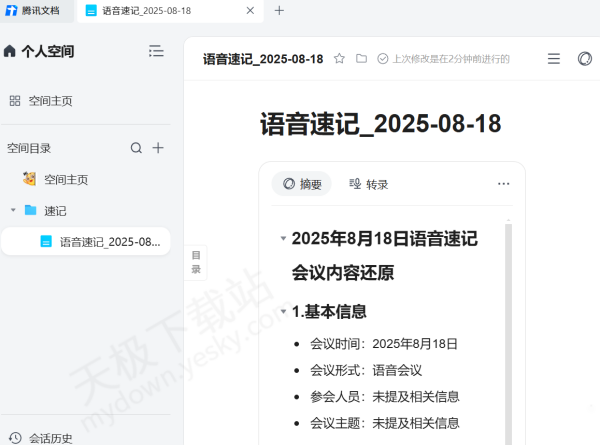
Task: Click the 目录 outline panel button
Action: [x=196, y=262]
